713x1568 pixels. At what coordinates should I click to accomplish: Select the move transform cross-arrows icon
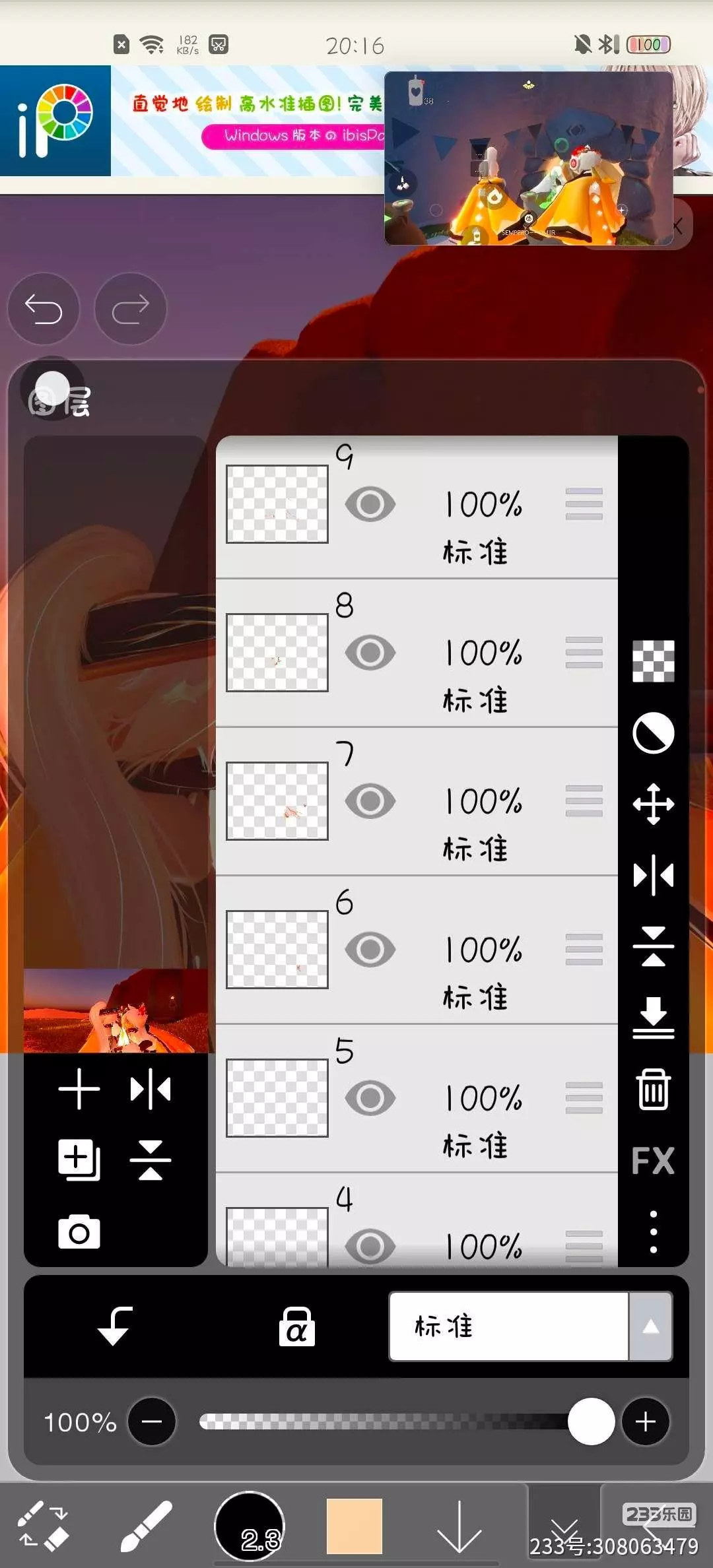(x=653, y=804)
